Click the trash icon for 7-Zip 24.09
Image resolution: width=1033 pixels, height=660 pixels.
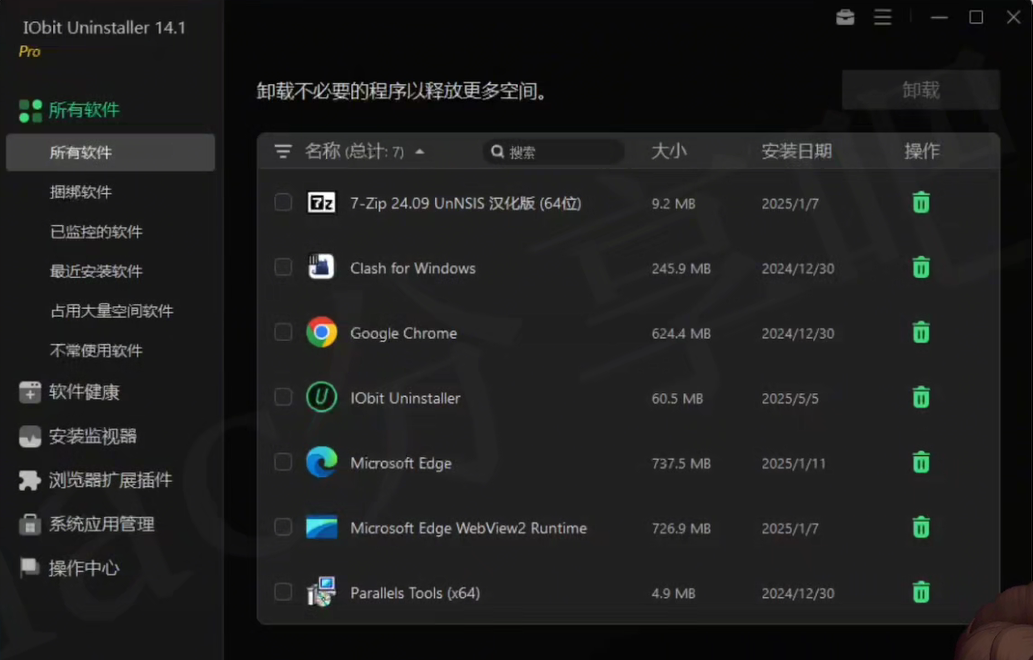point(921,202)
